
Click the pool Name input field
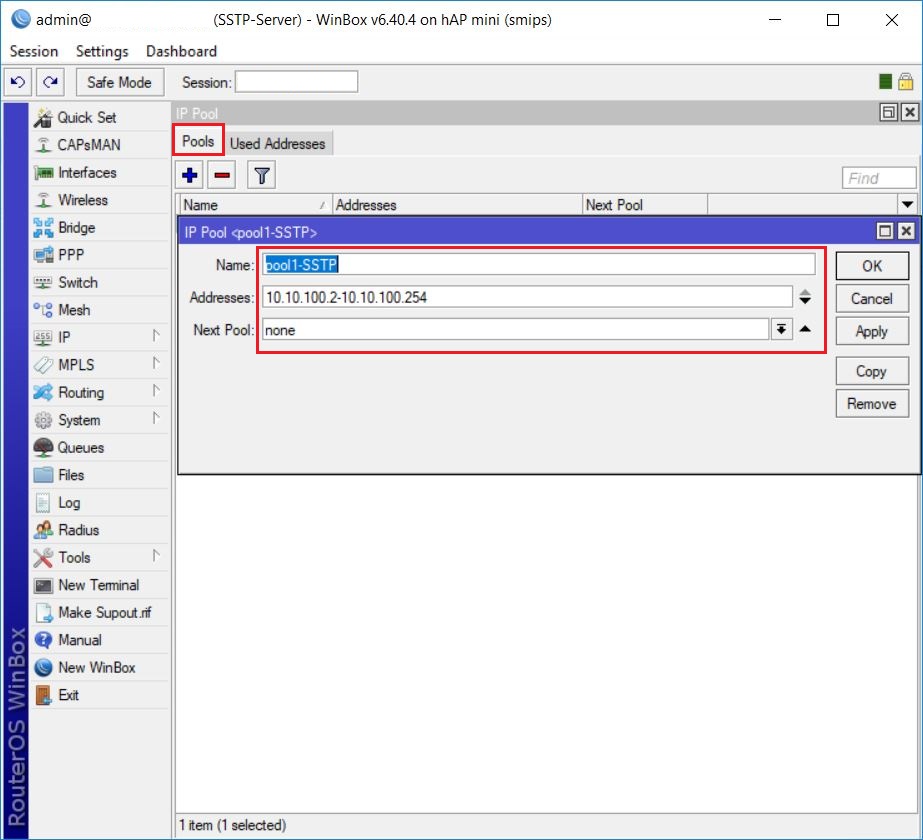539,264
